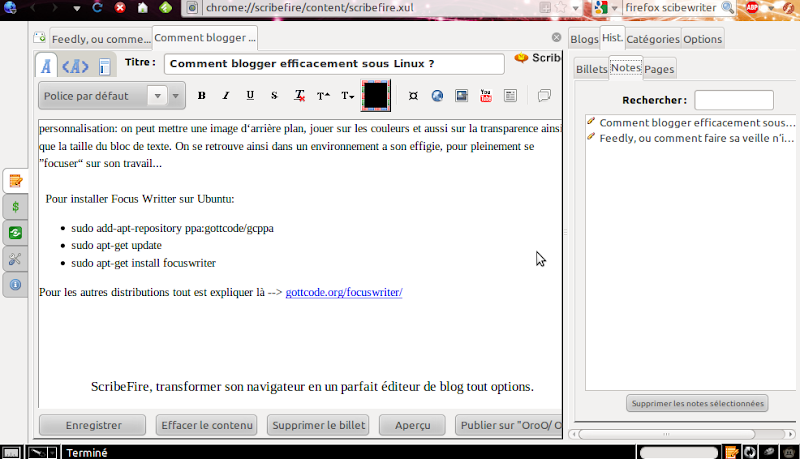Click the Firefox search box

670,8
